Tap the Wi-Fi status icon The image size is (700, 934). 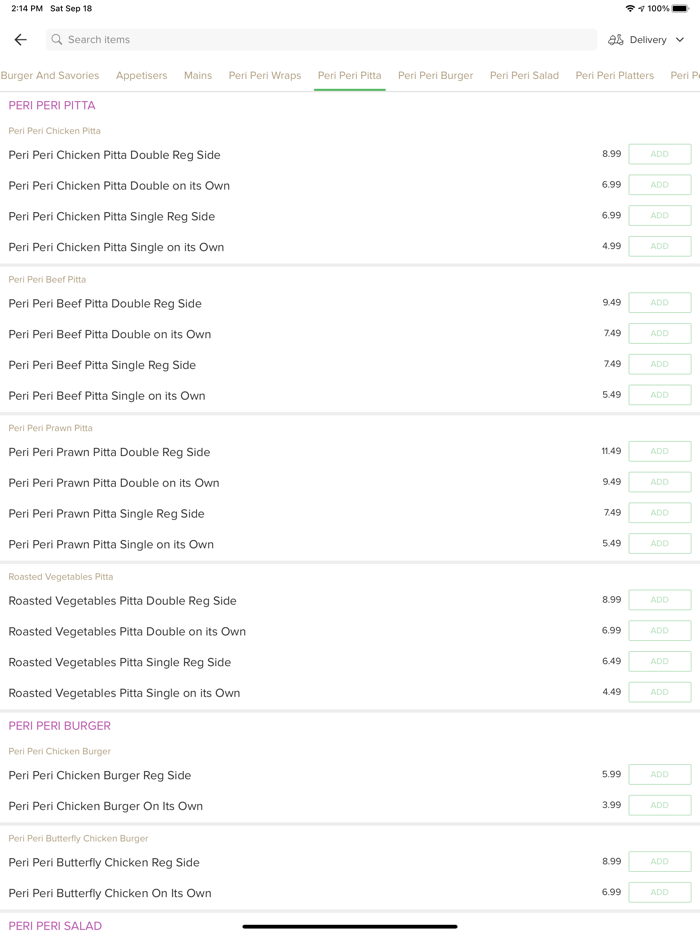pyautogui.click(x=630, y=8)
